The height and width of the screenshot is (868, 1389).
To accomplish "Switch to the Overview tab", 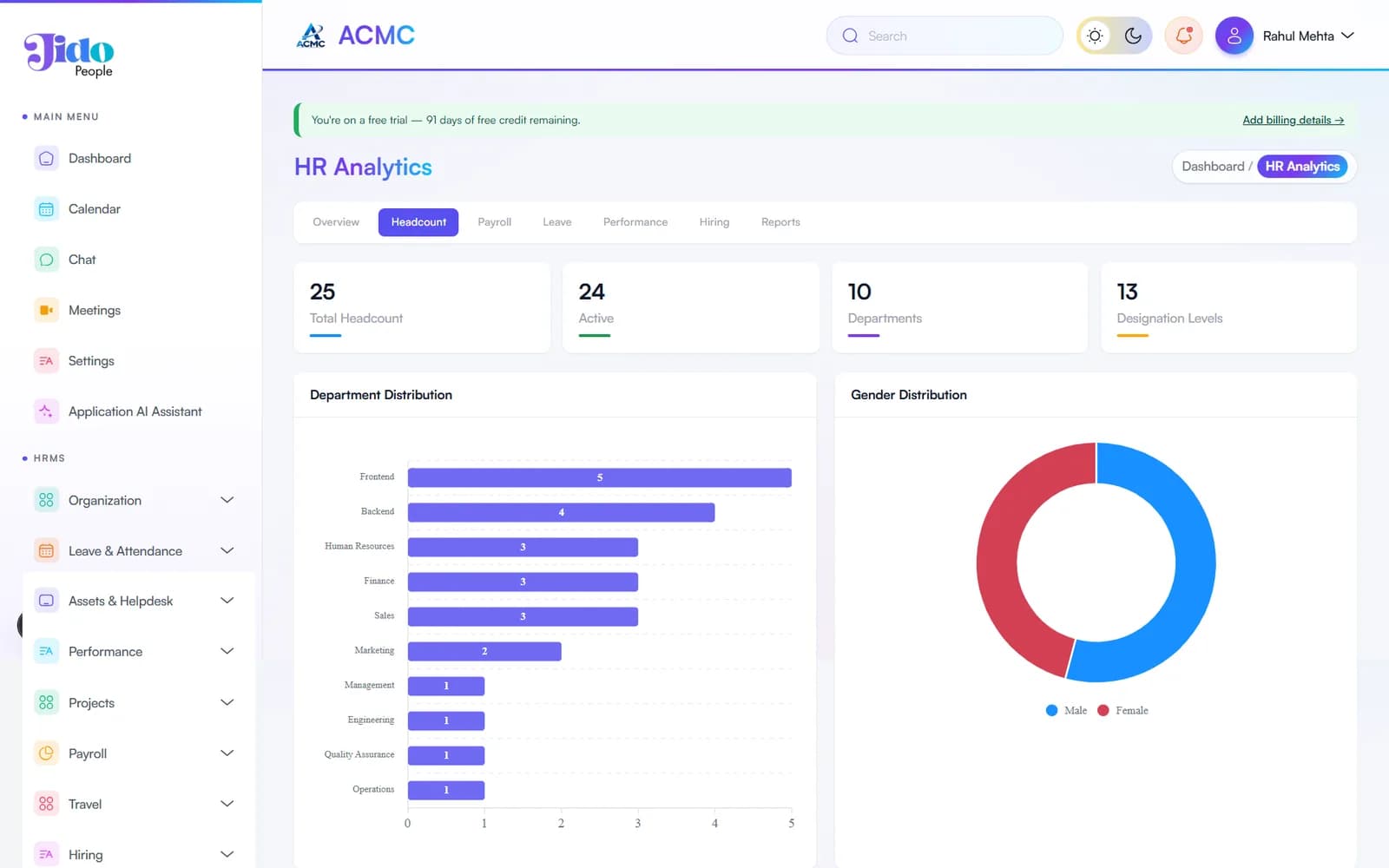I will pos(336,222).
